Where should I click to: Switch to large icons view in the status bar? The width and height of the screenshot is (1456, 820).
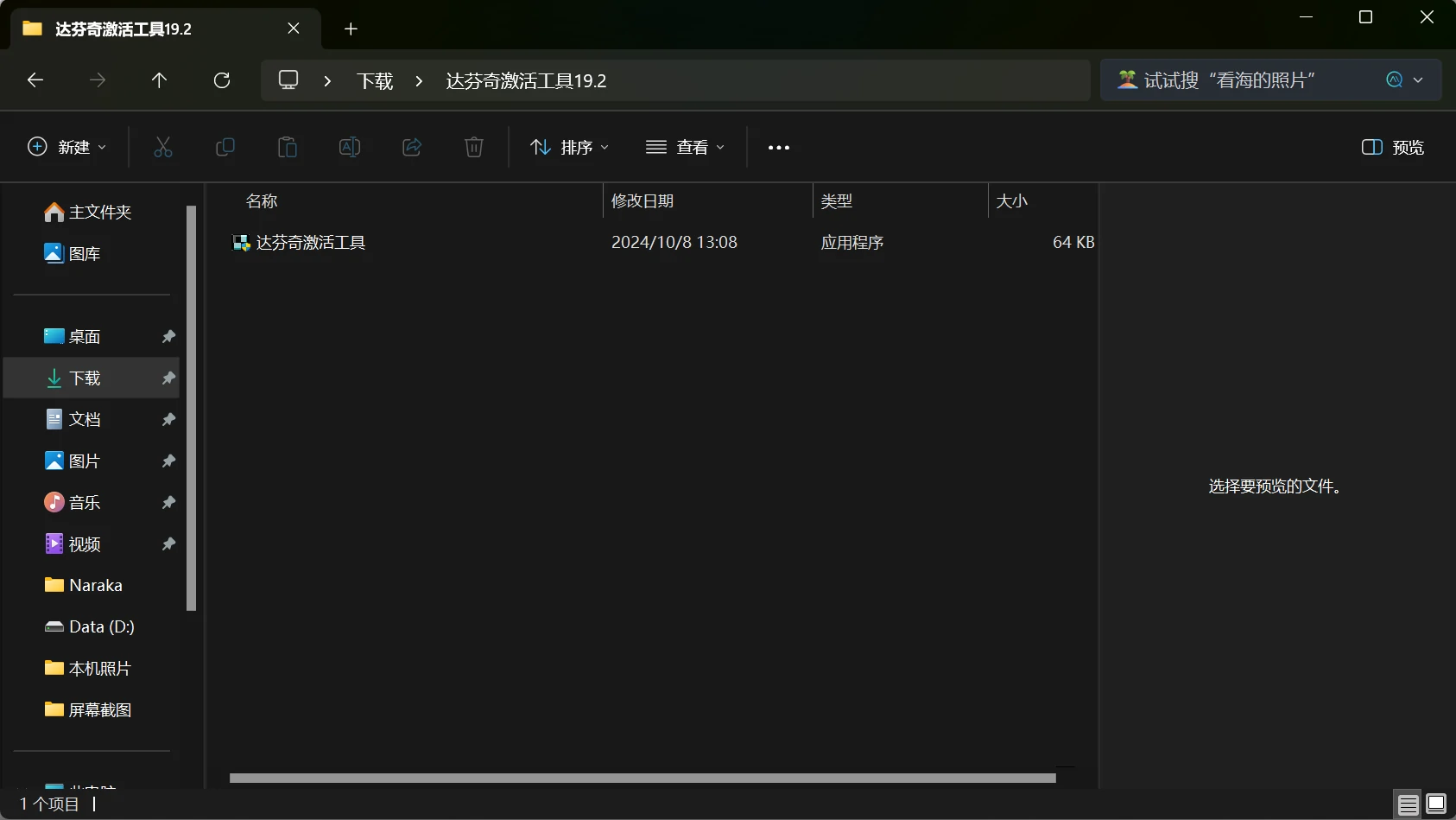[1436, 804]
